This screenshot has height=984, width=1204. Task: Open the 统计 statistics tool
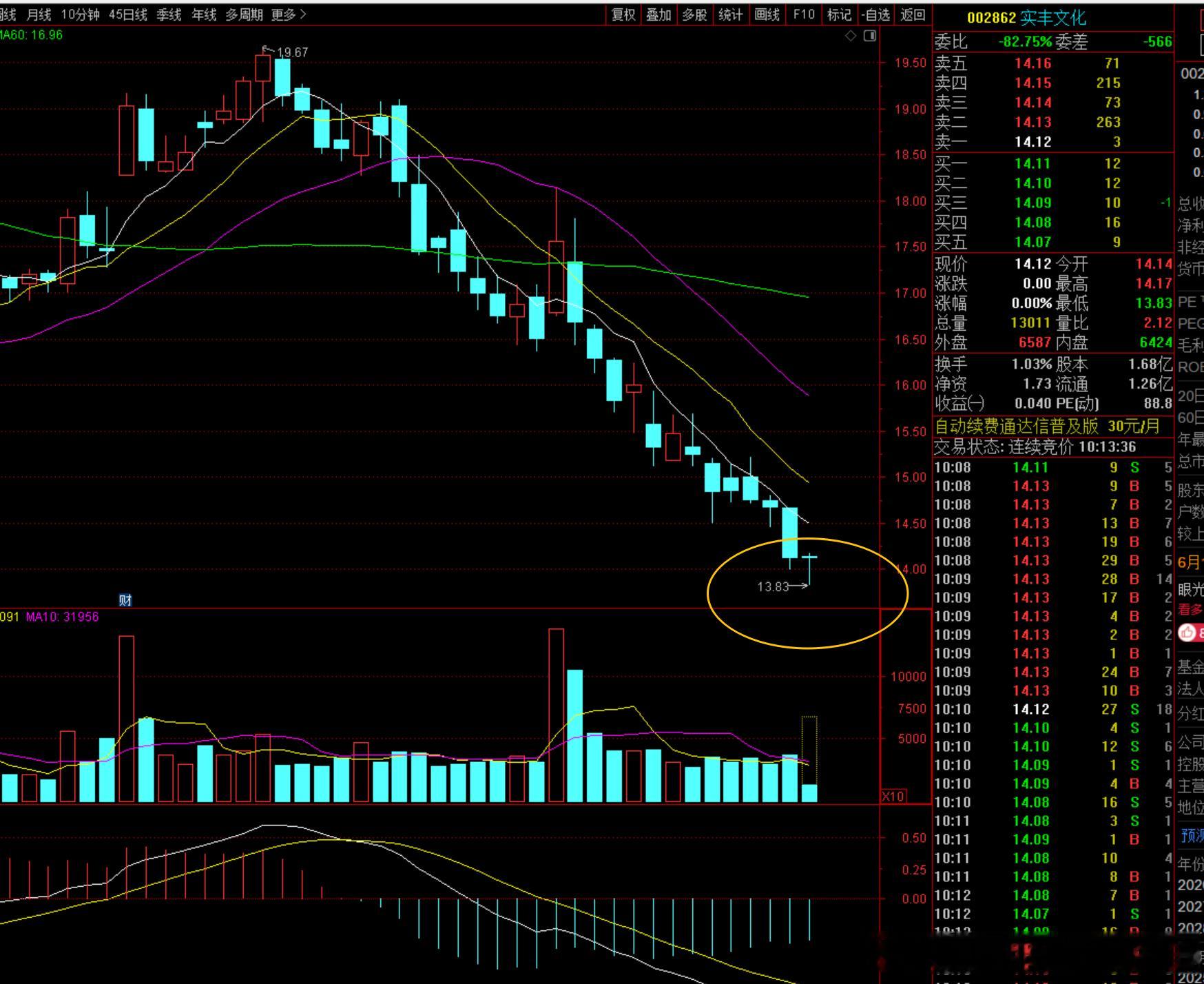(730, 14)
